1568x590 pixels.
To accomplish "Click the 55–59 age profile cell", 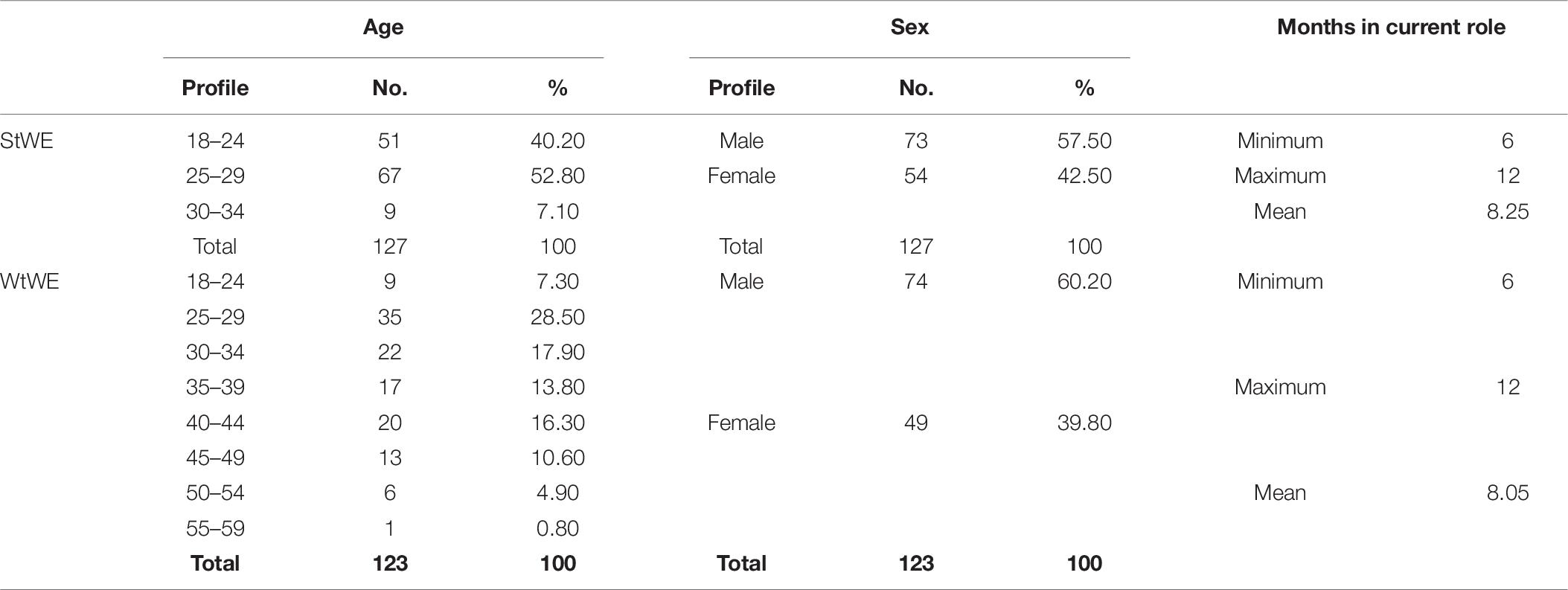I will 215,528.
